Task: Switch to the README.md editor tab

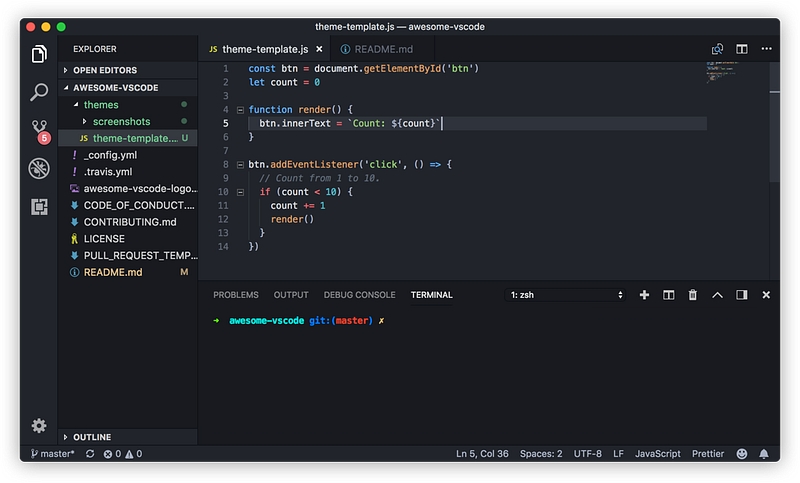Action: [x=377, y=49]
